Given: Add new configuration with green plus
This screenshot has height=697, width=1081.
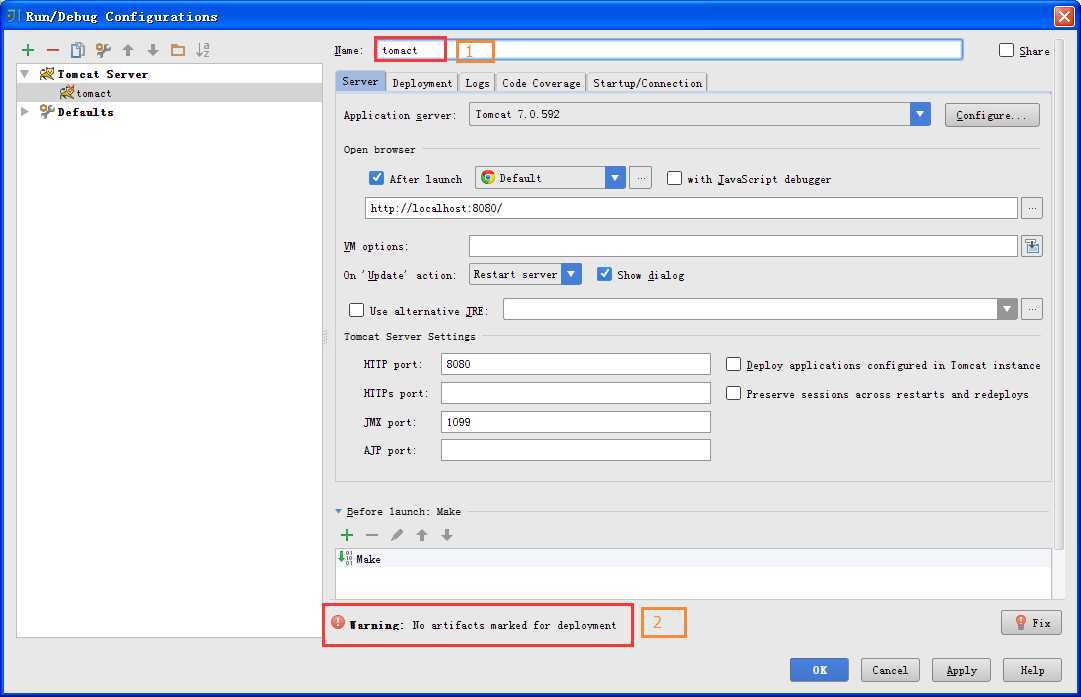Looking at the screenshot, I should click(x=28, y=50).
